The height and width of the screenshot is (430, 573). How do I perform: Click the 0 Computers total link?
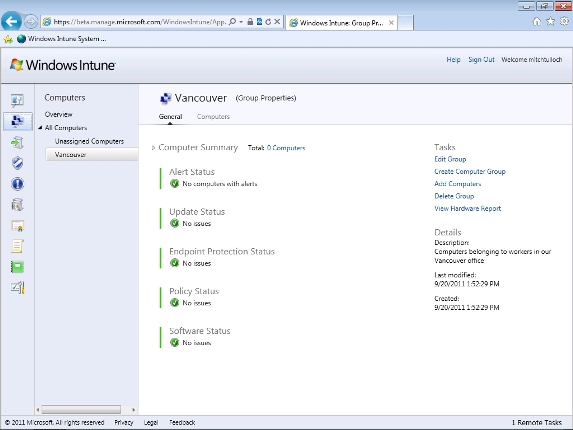[x=286, y=148]
